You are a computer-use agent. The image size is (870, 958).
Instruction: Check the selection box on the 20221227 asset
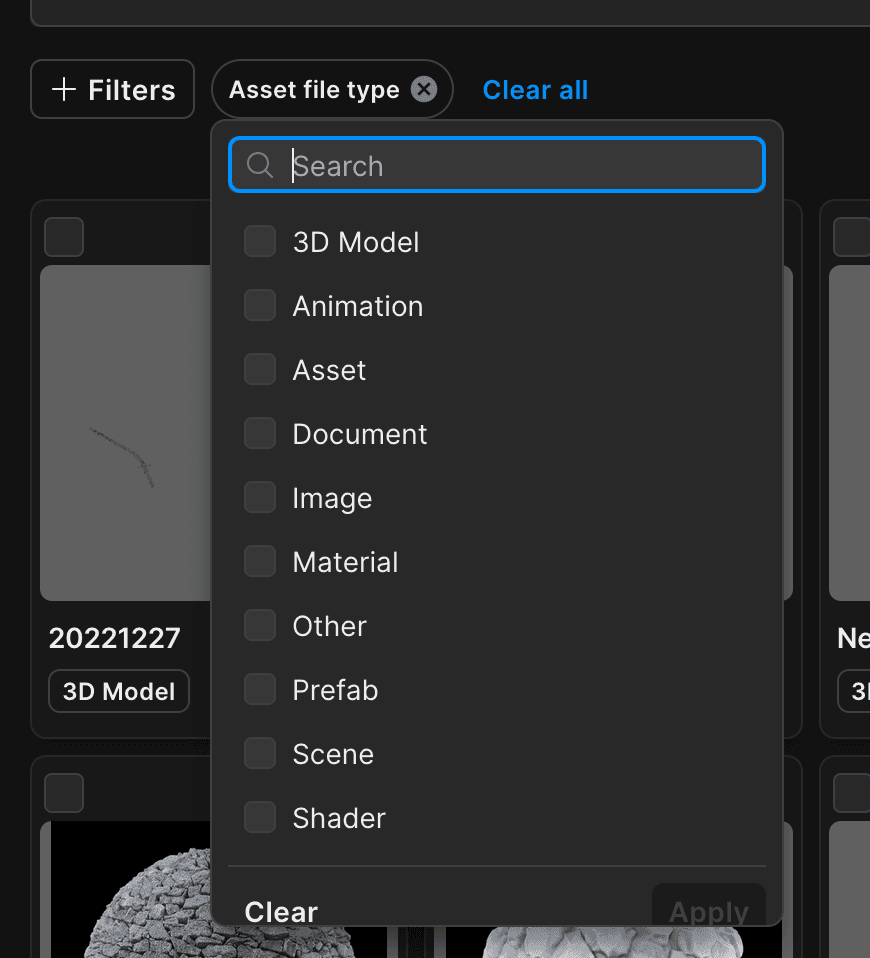coord(63,237)
